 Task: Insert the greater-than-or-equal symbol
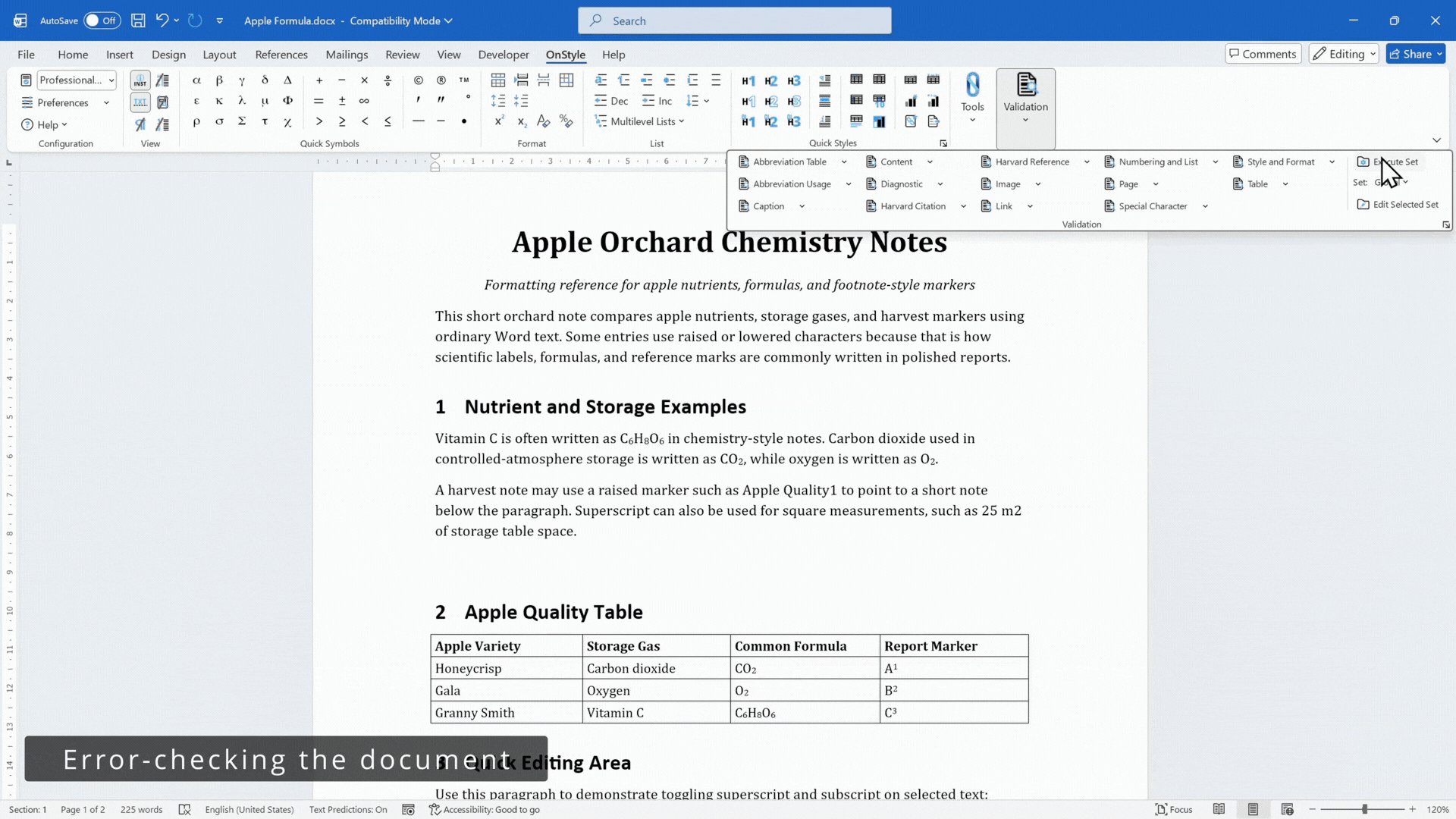point(342,121)
